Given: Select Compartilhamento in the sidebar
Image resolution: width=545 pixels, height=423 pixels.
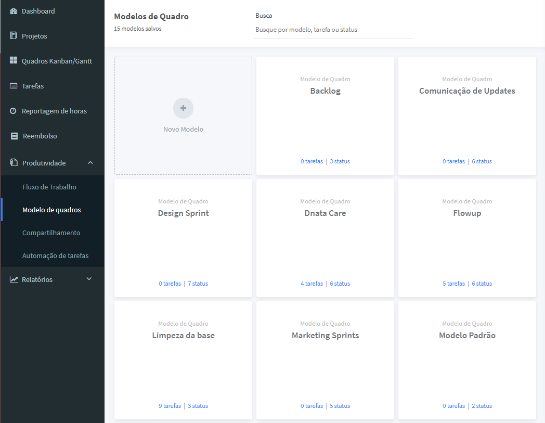Looking at the screenshot, I should (51, 233).
